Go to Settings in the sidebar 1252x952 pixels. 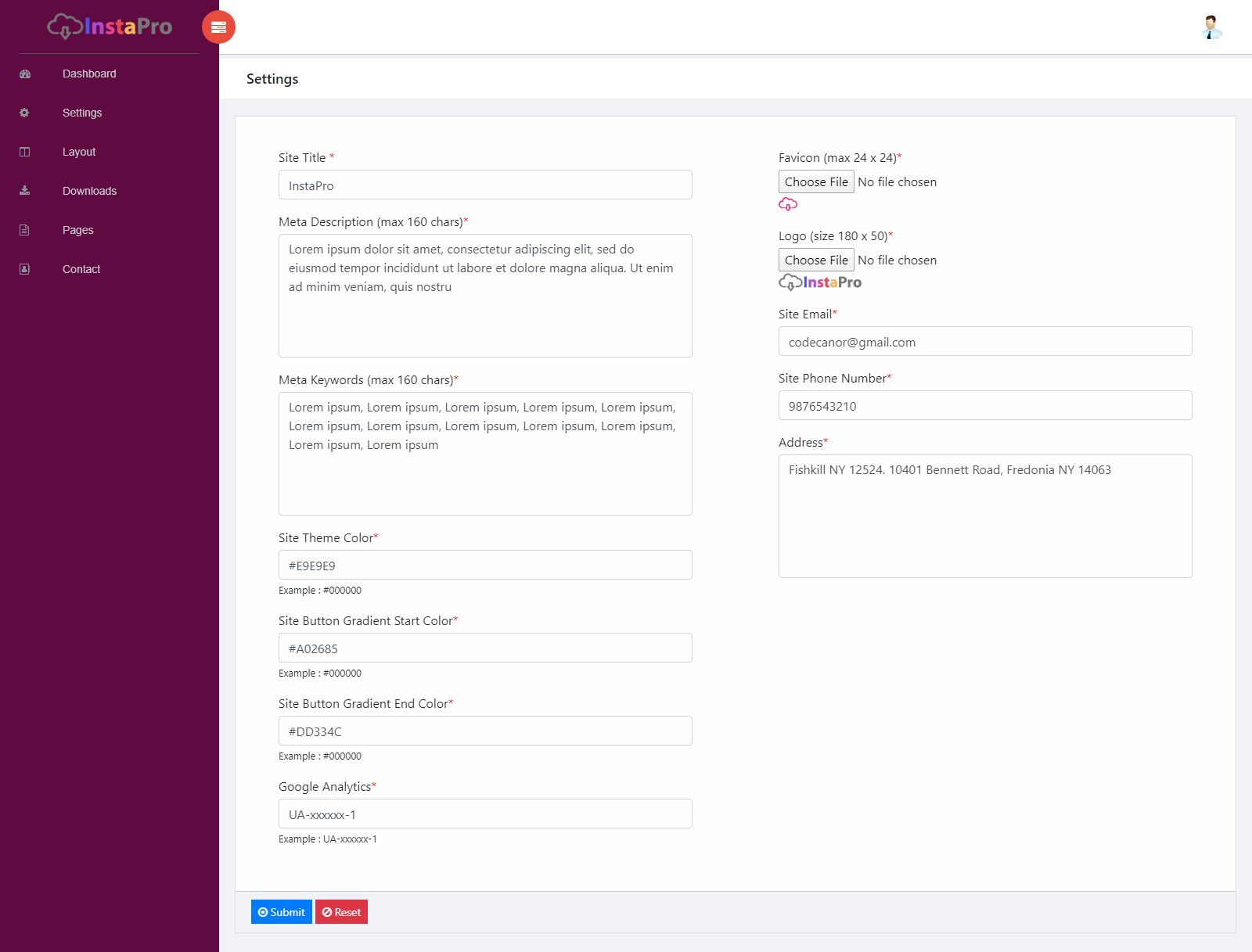tap(82, 113)
